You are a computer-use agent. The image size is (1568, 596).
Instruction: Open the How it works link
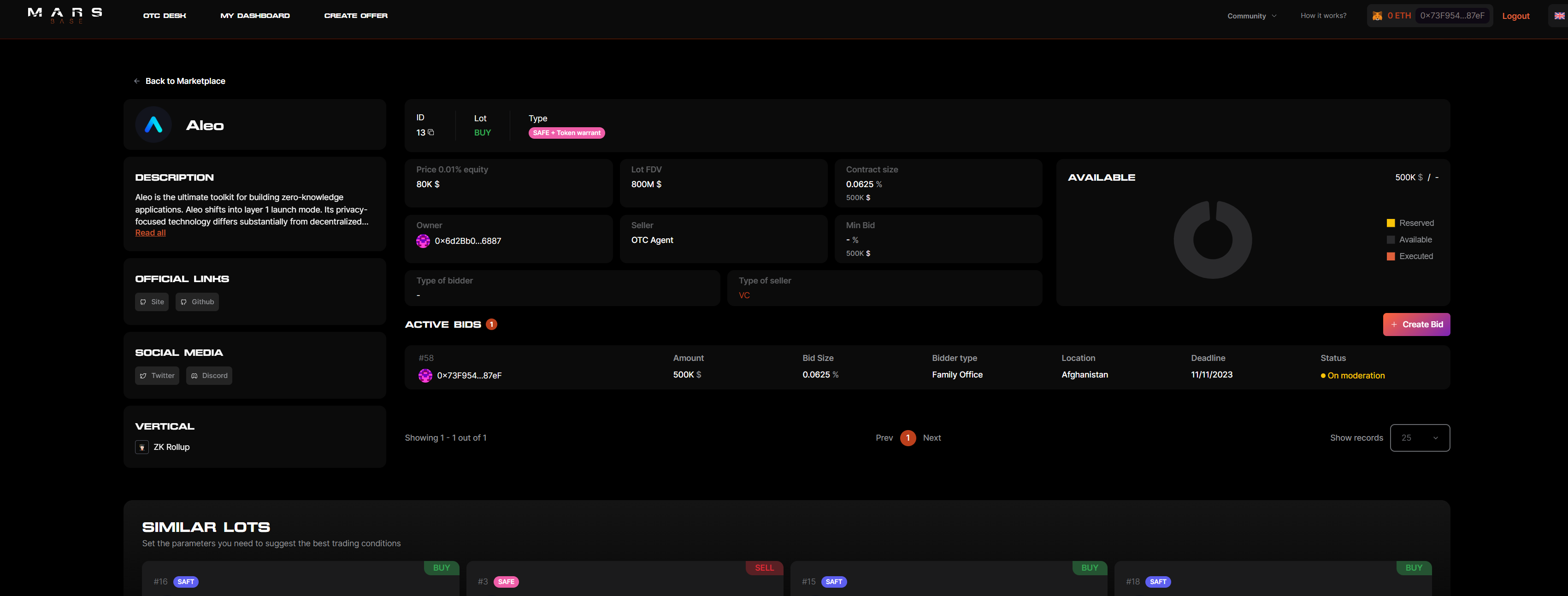pyautogui.click(x=1323, y=16)
